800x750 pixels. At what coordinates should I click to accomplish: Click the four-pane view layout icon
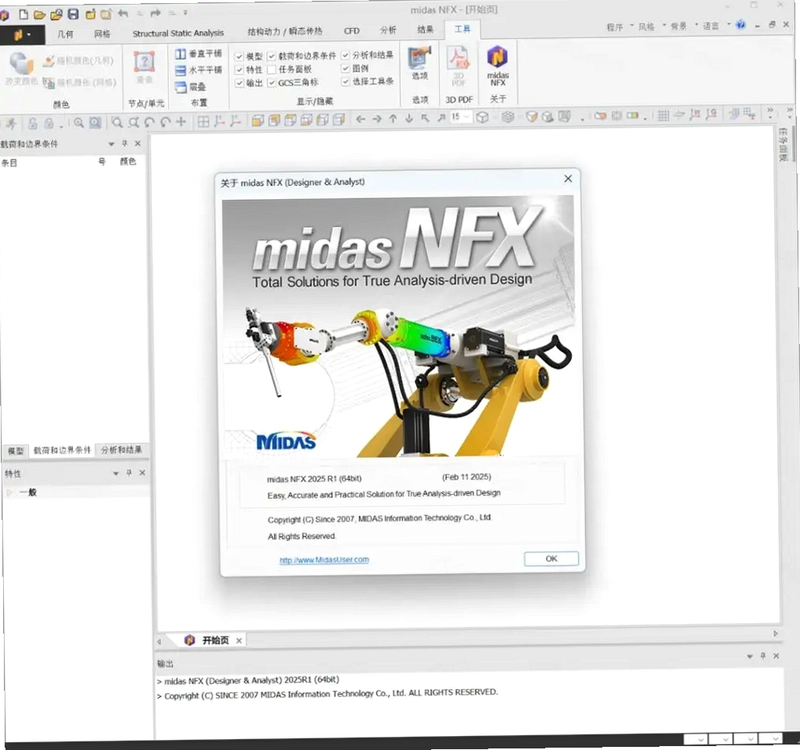(x=203, y=121)
